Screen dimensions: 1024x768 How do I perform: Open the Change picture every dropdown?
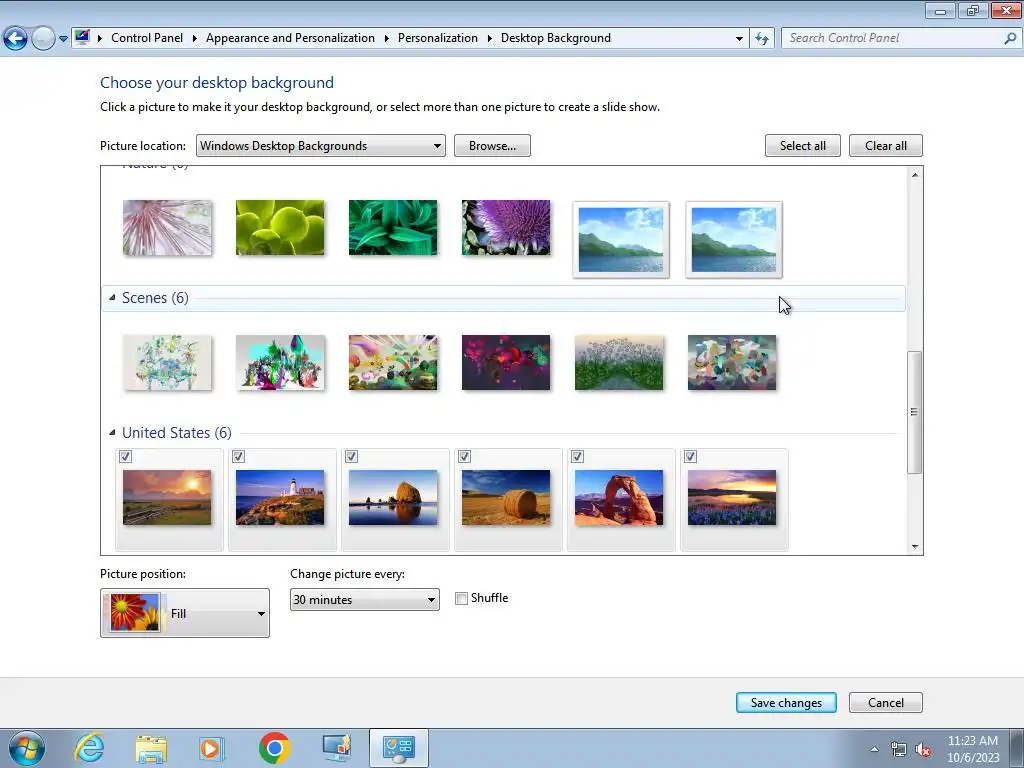[x=364, y=600]
